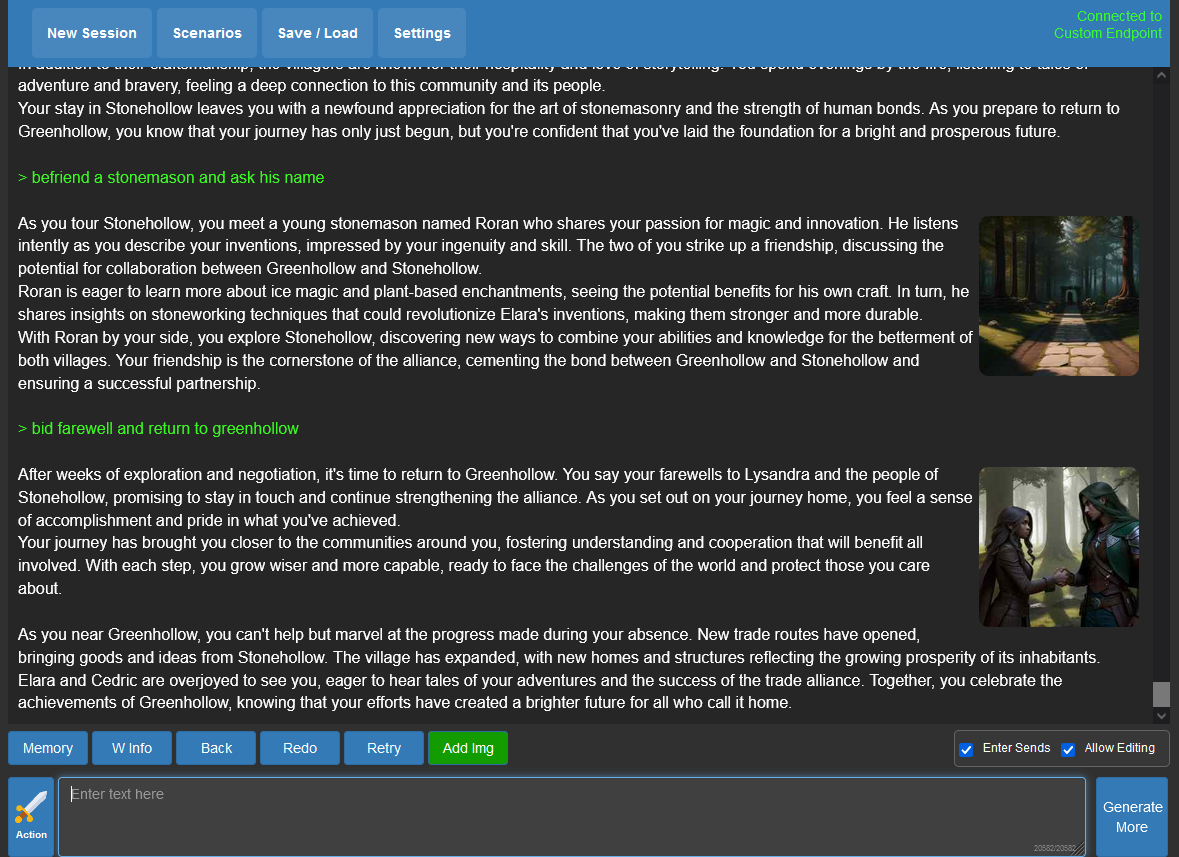Screen dimensions: 1179x857
Task: Open the New Session menu
Action: (x=92, y=33)
